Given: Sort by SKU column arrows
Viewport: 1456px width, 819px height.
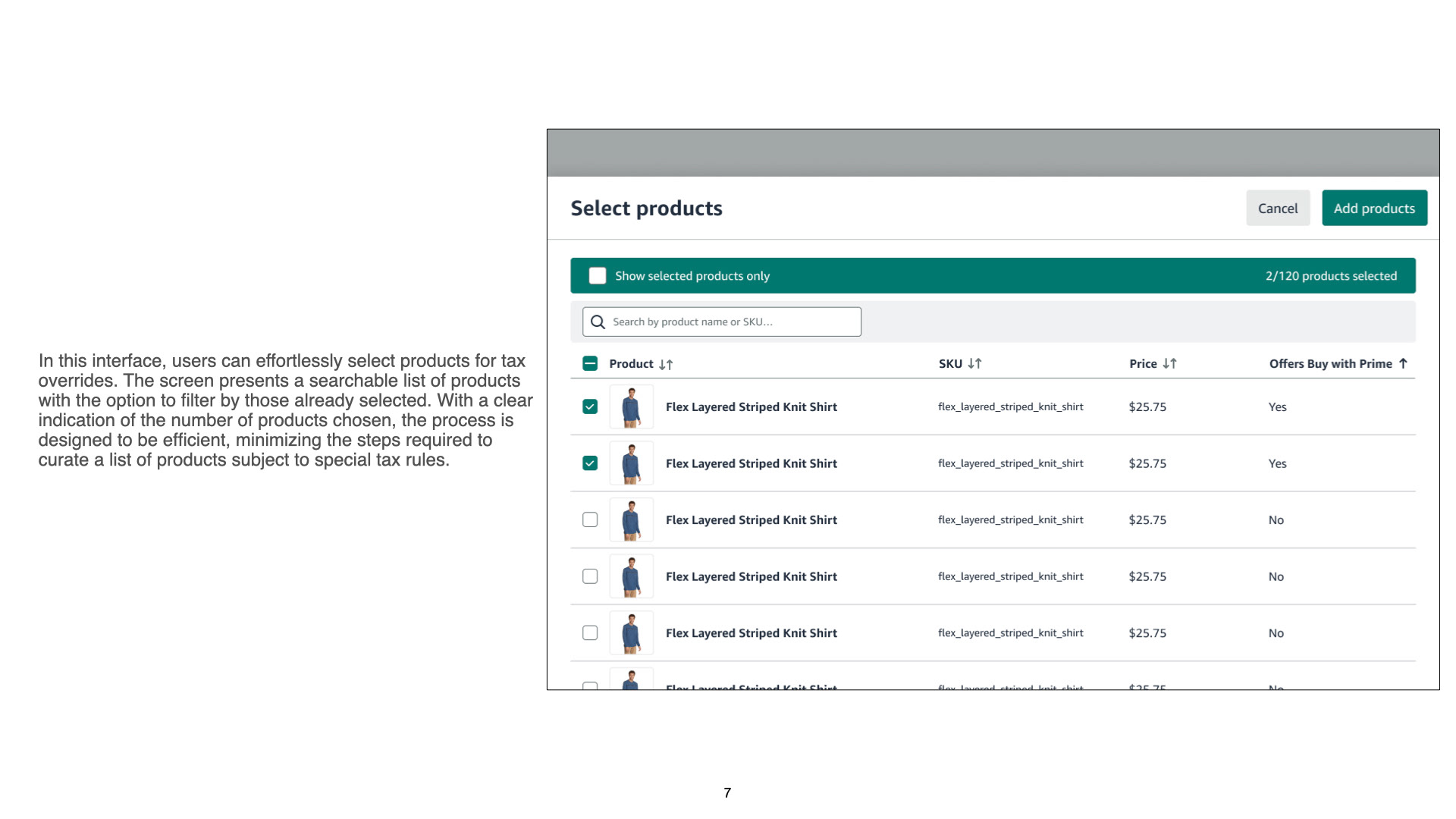Looking at the screenshot, I should pyautogui.click(x=974, y=364).
